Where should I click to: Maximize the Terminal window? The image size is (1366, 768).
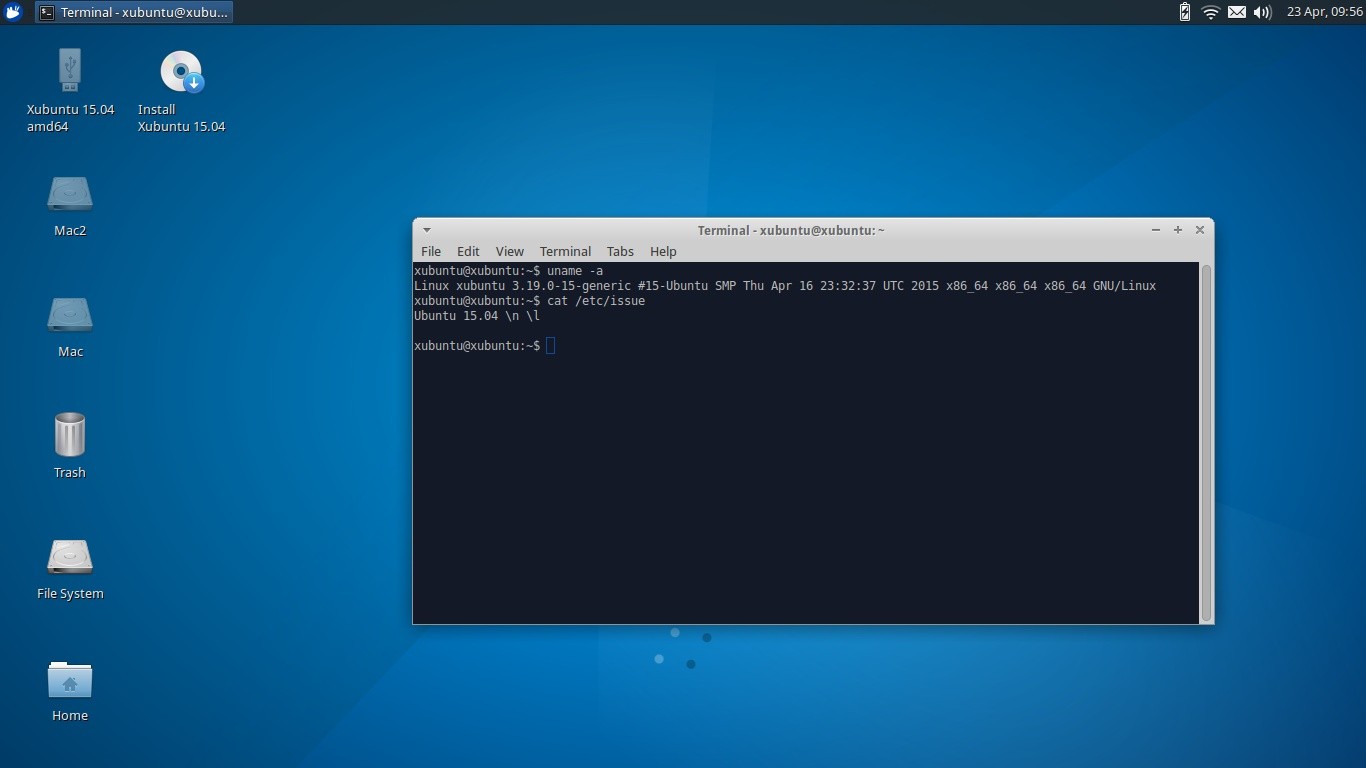(x=1178, y=230)
